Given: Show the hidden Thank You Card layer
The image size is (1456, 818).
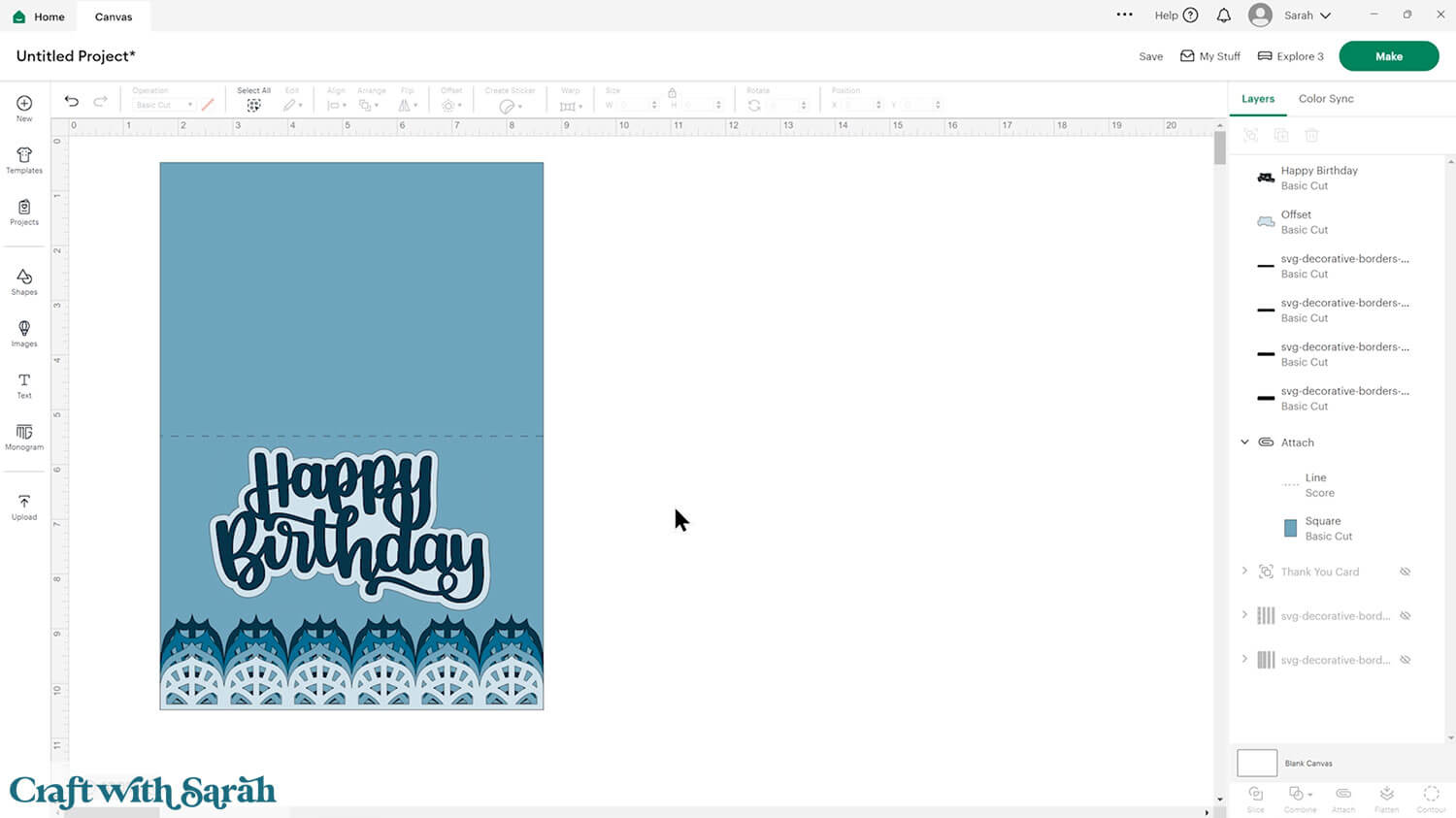Looking at the screenshot, I should [x=1405, y=572].
